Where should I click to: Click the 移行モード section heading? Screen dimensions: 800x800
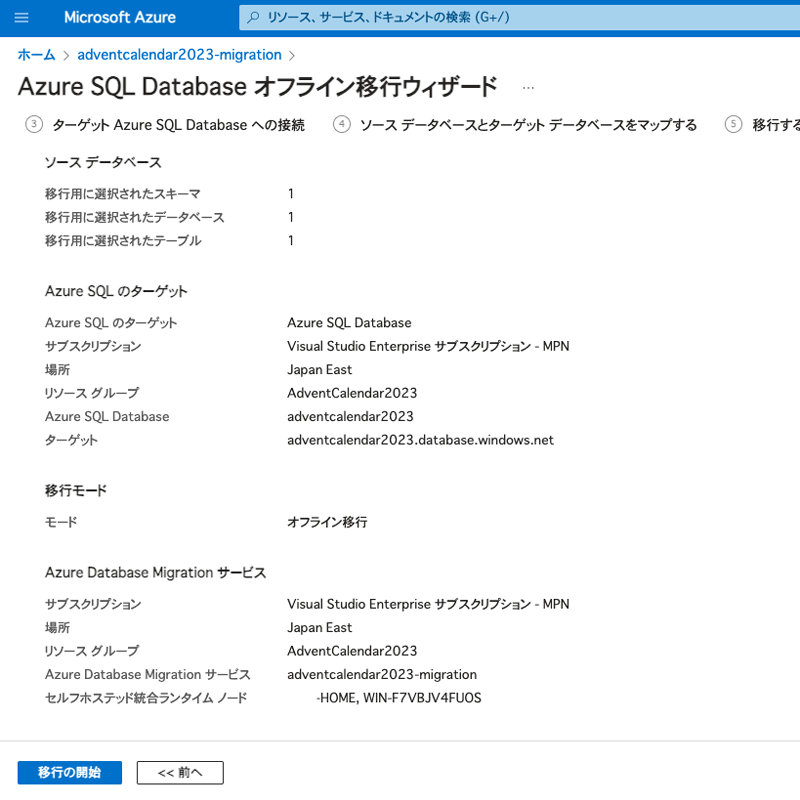pos(76,491)
